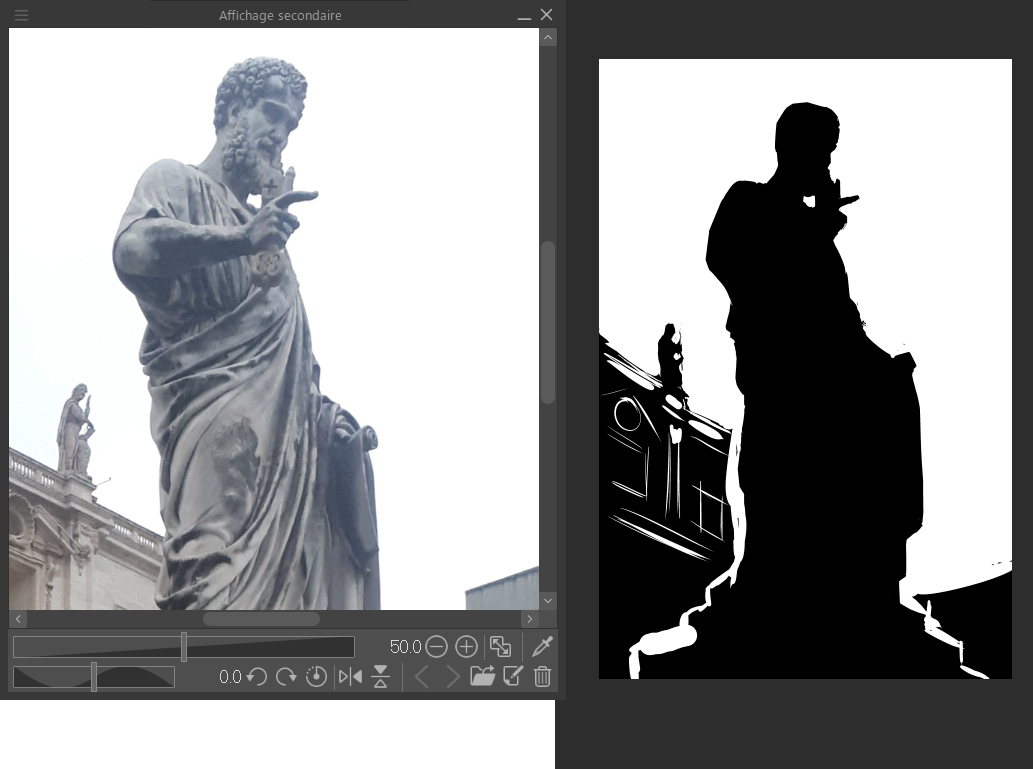This screenshot has height=769, width=1033.
Task: Rotate reference image clockwise
Action: 286,677
